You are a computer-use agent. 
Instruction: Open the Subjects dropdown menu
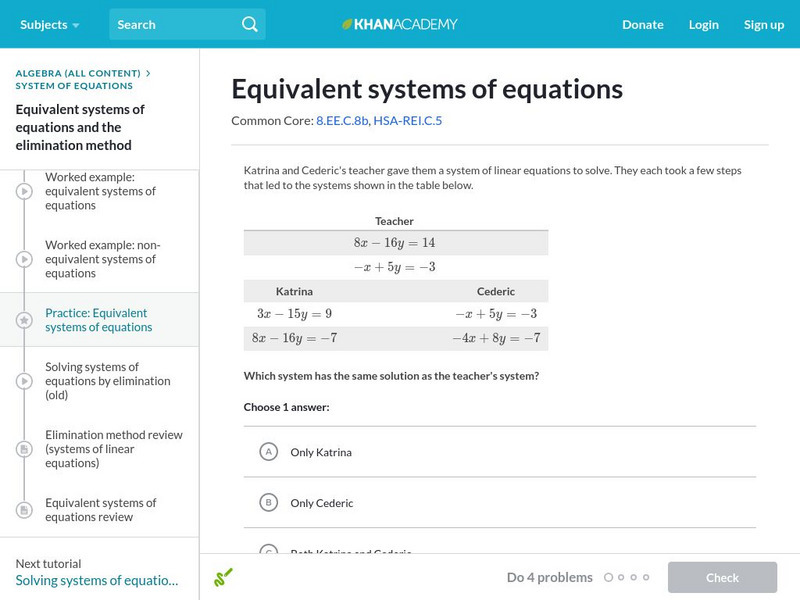pos(48,24)
